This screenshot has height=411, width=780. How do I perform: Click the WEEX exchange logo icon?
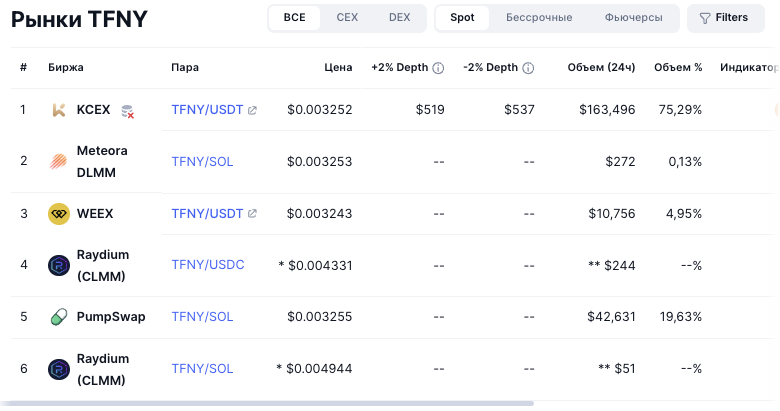59,214
